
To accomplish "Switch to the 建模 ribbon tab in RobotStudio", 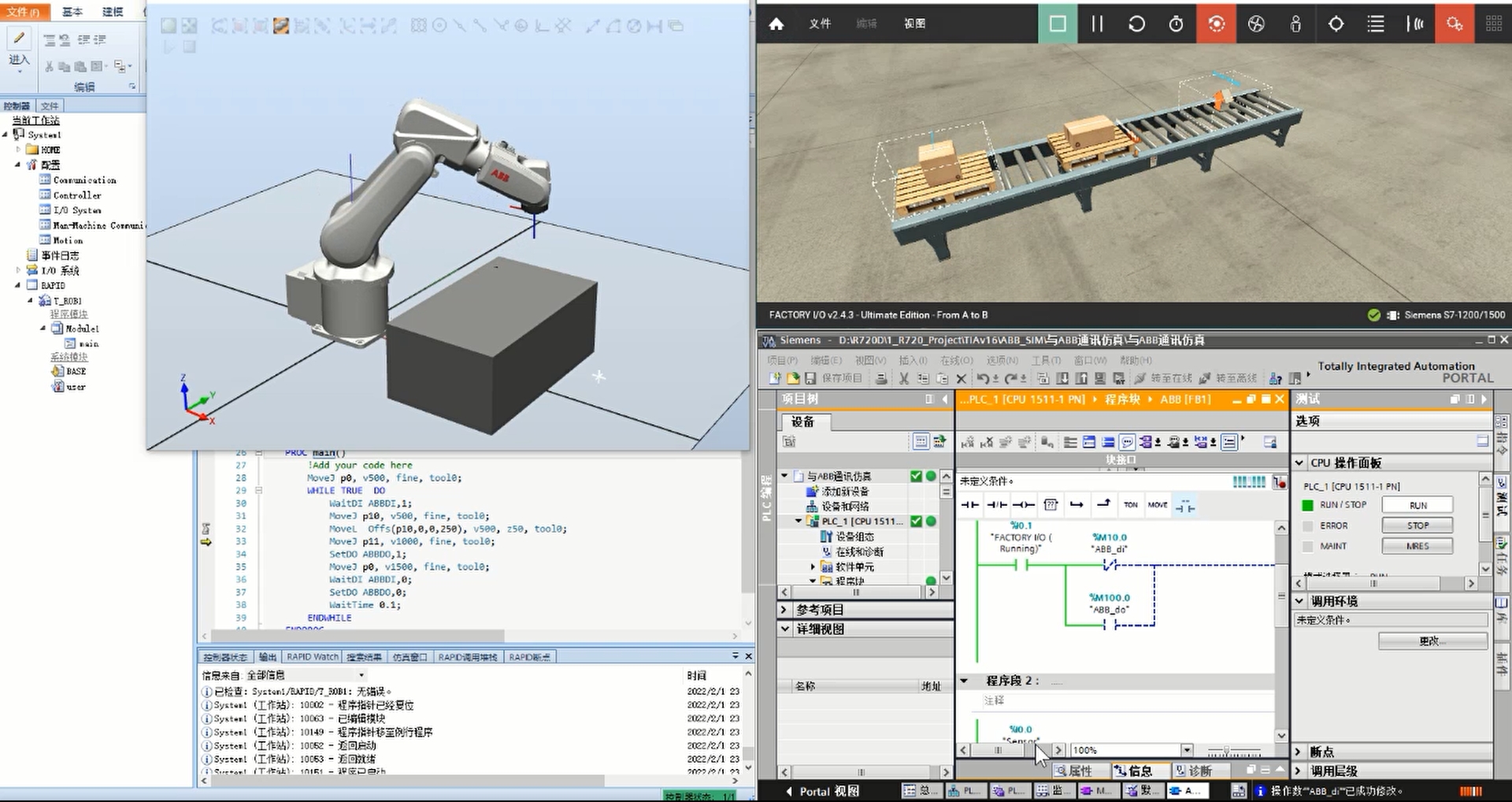I will [113, 12].
